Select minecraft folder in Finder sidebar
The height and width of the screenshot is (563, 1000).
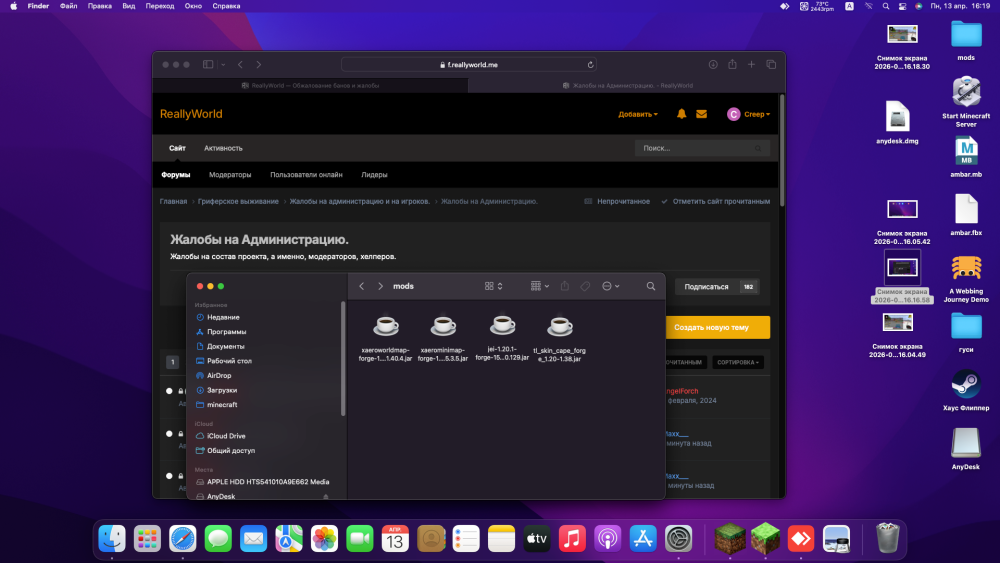click(x=222, y=405)
